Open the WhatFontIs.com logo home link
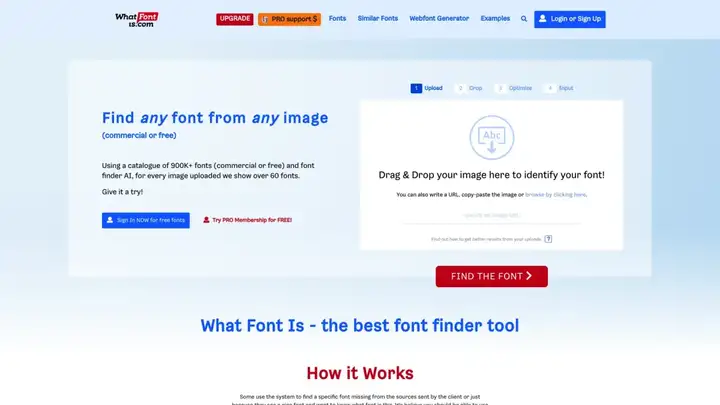The height and width of the screenshot is (405, 720). pos(137,19)
